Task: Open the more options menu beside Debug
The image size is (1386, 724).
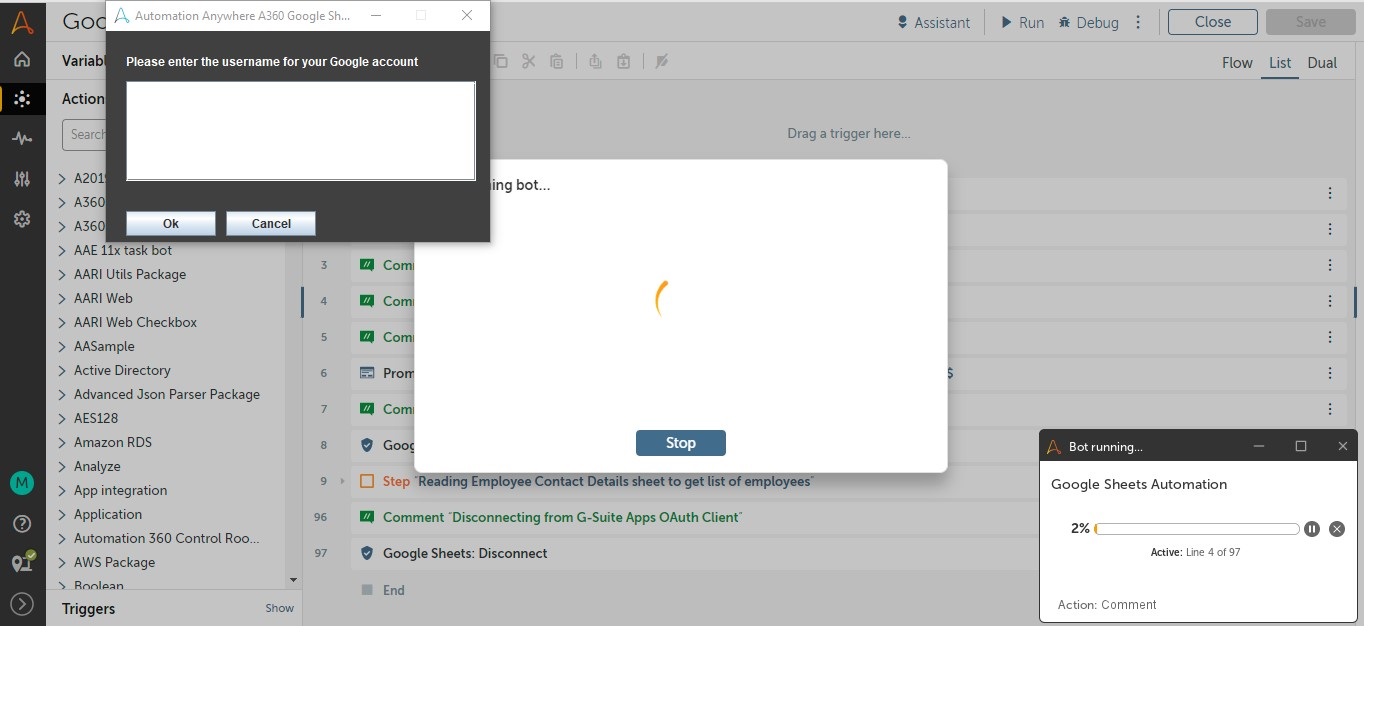Action: pos(1138,22)
